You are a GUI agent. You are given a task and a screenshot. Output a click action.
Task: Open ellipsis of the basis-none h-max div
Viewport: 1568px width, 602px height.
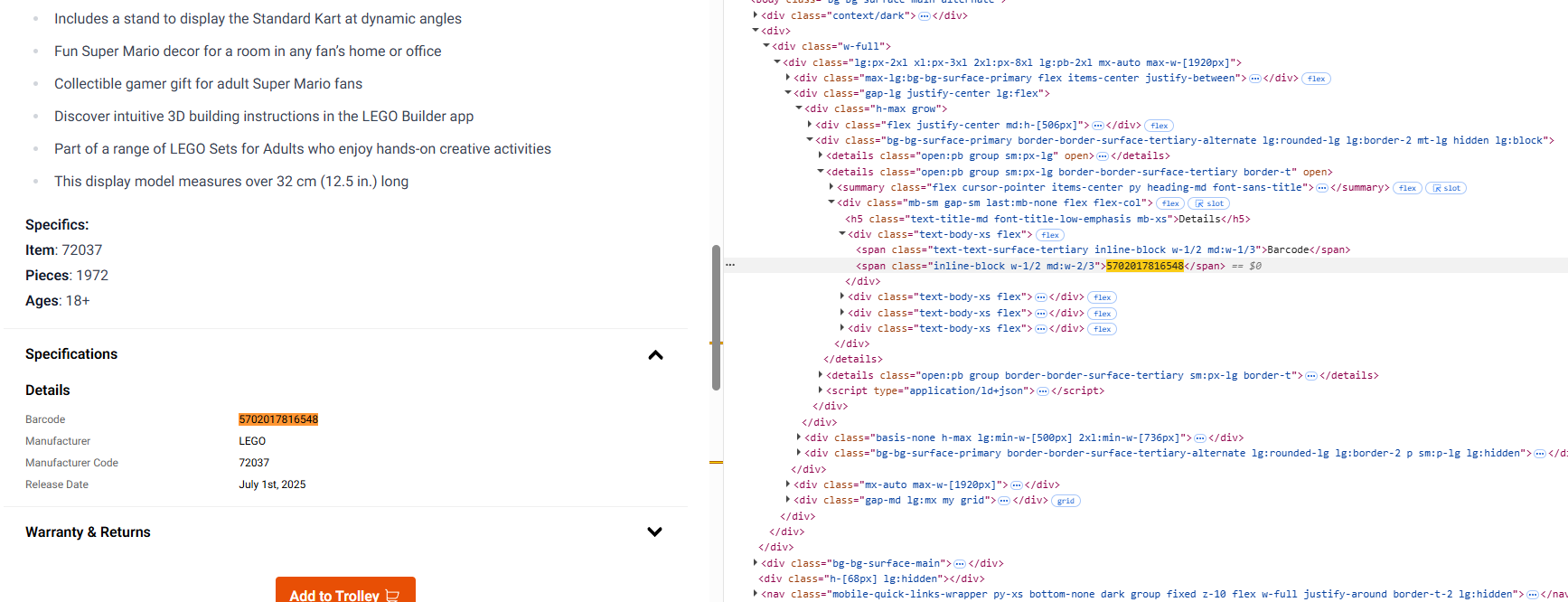click(x=1200, y=438)
